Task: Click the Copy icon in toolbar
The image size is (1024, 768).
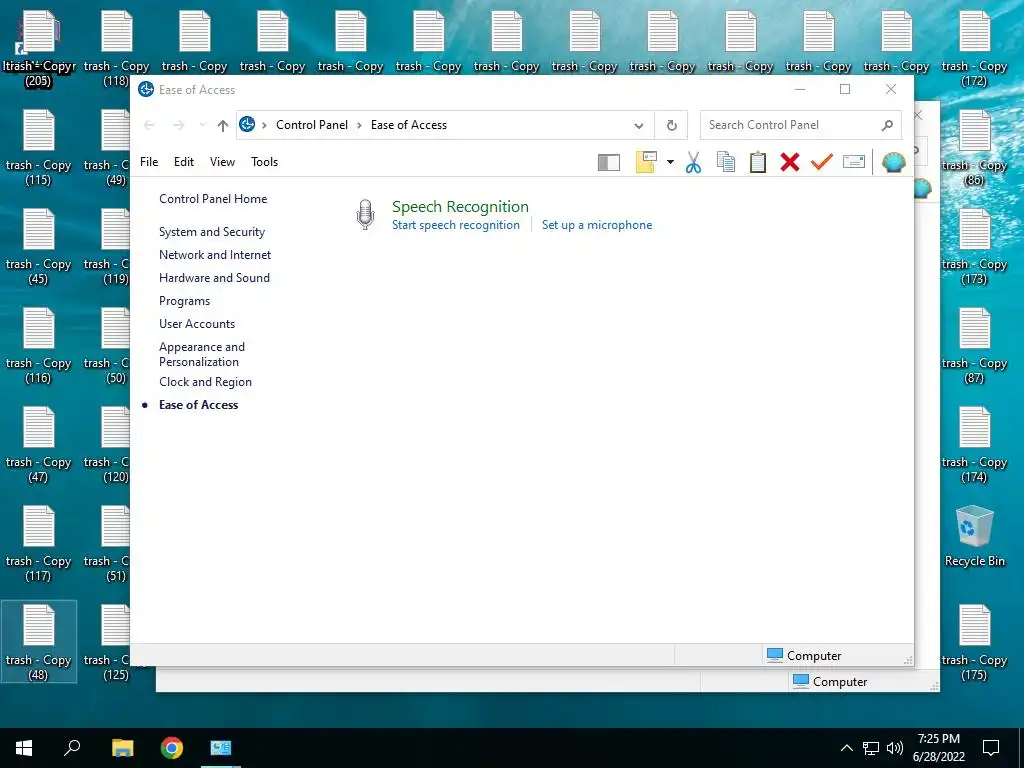Action: (x=726, y=162)
